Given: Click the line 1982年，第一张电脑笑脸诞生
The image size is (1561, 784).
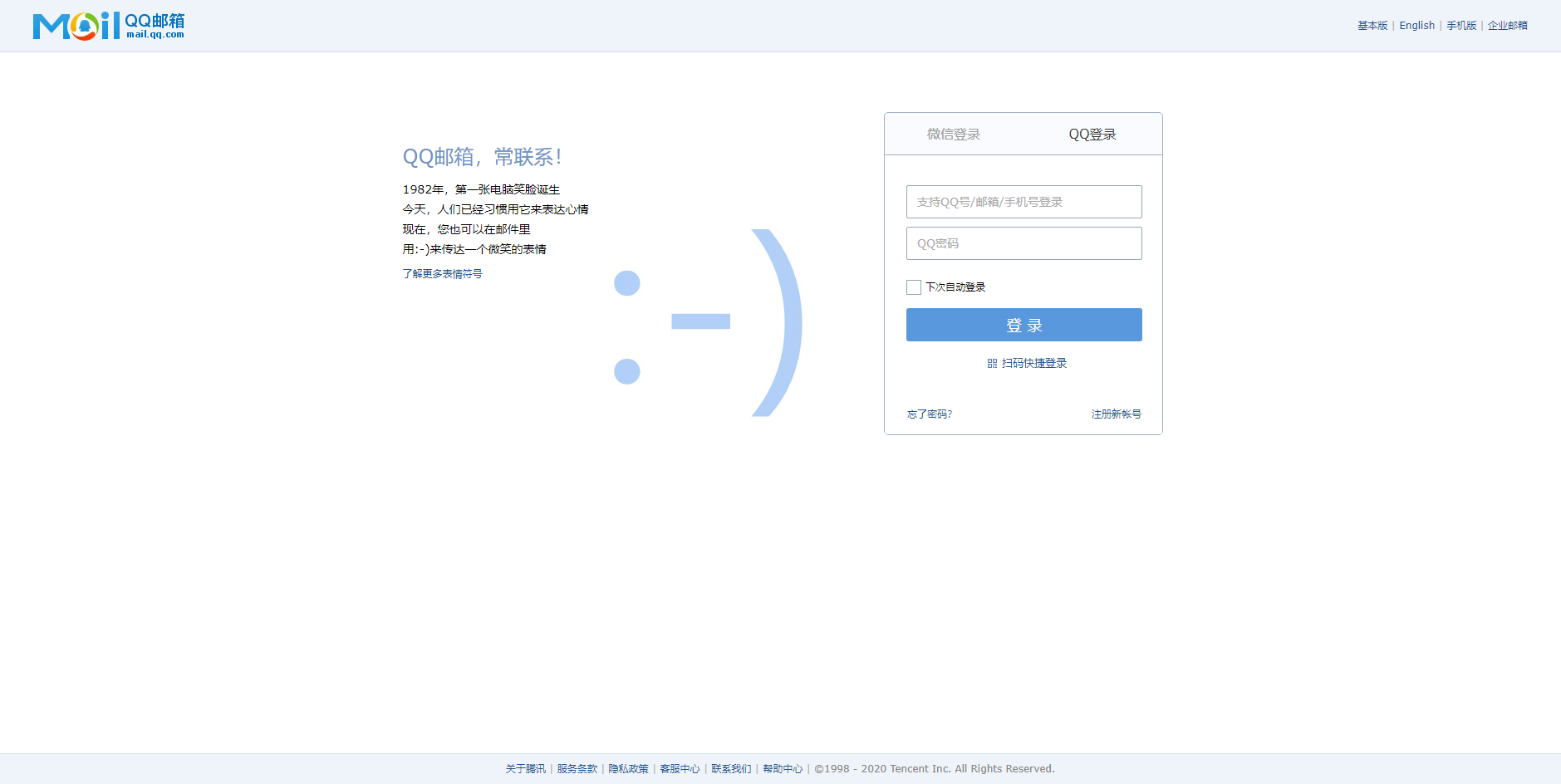Looking at the screenshot, I should click(482, 190).
